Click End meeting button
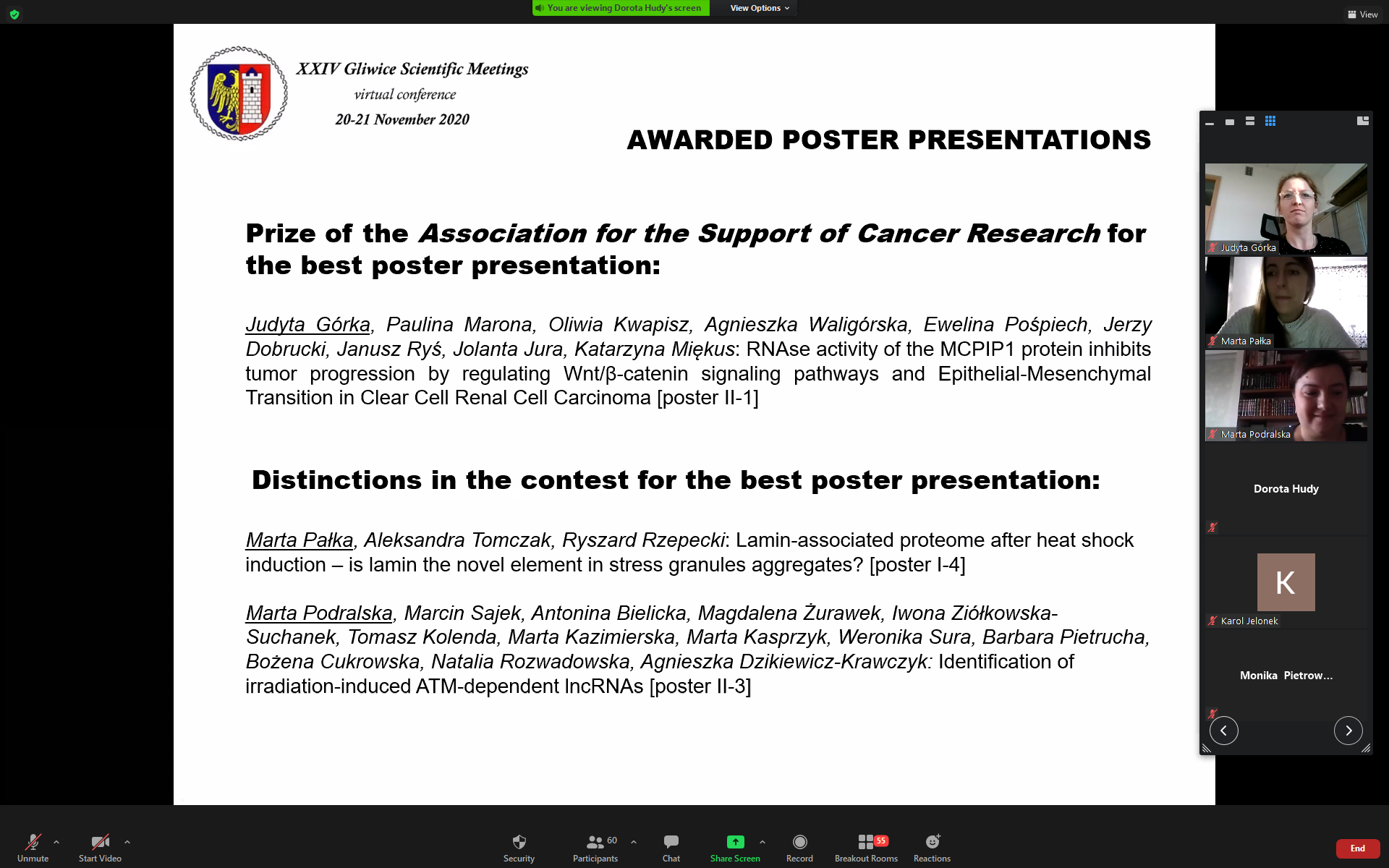Screen dimensions: 1389x868 pyautogui.click(x=1357, y=848)
